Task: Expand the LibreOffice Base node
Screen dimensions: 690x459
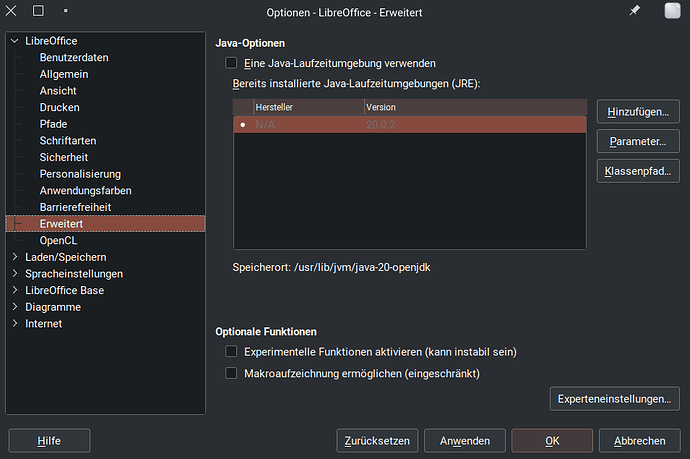Action: [15, 290]
